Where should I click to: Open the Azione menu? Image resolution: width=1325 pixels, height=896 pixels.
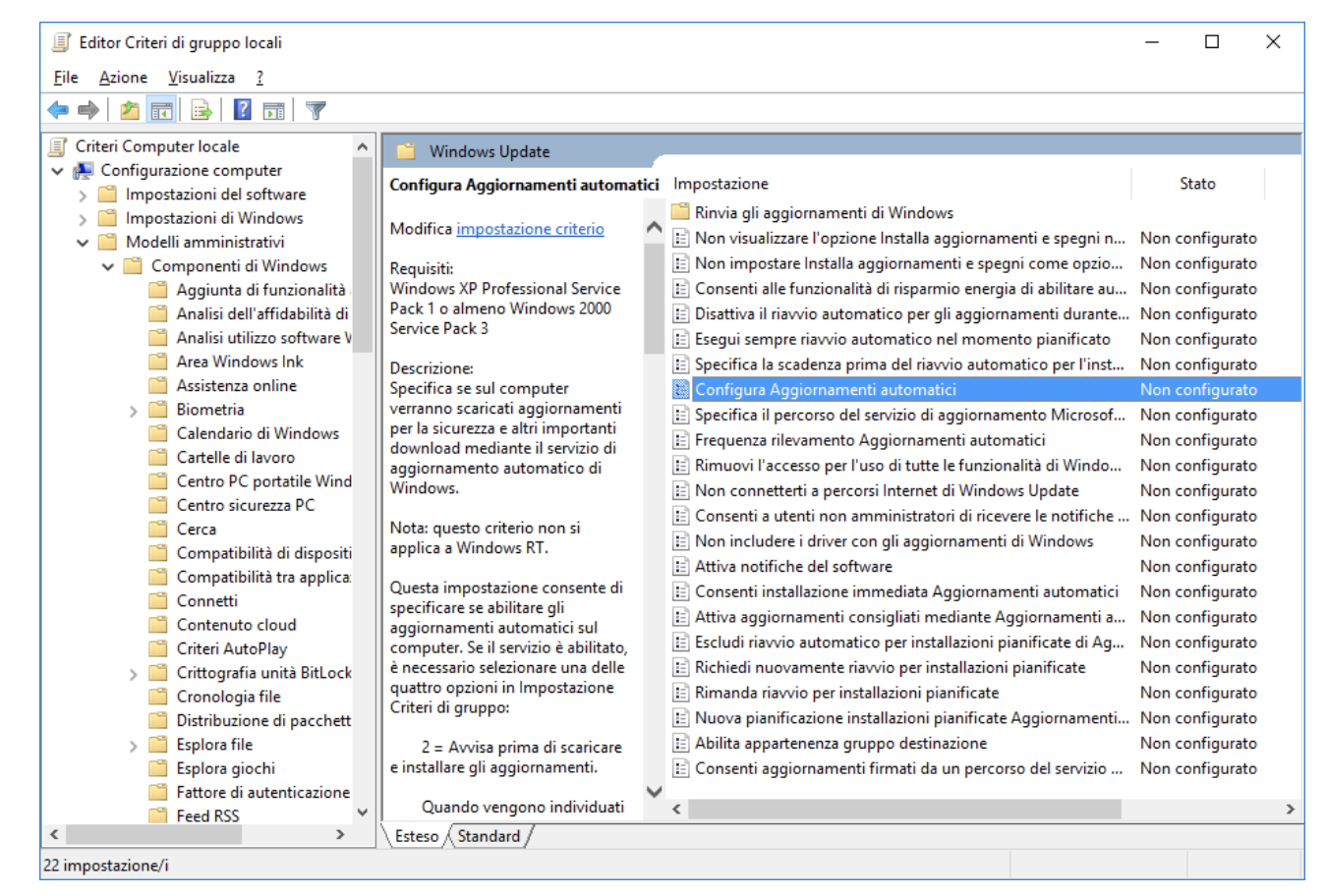point(123,78)
